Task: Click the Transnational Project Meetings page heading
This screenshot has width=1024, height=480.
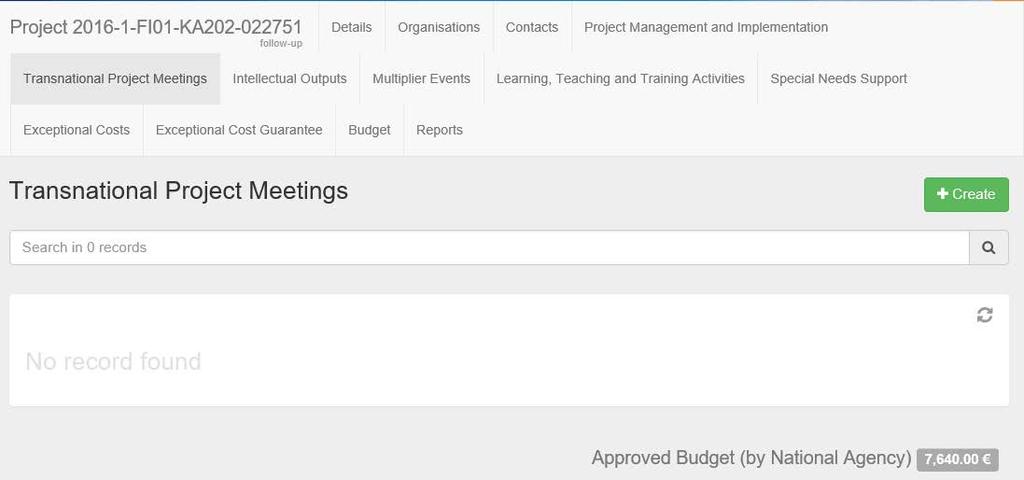Action: (178, 191)
